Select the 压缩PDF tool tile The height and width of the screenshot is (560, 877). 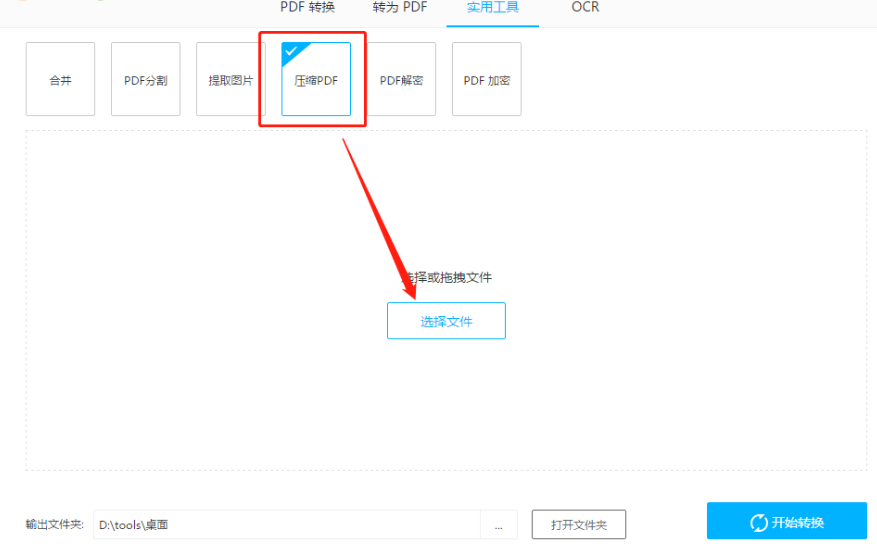click(x=316, y=79)
